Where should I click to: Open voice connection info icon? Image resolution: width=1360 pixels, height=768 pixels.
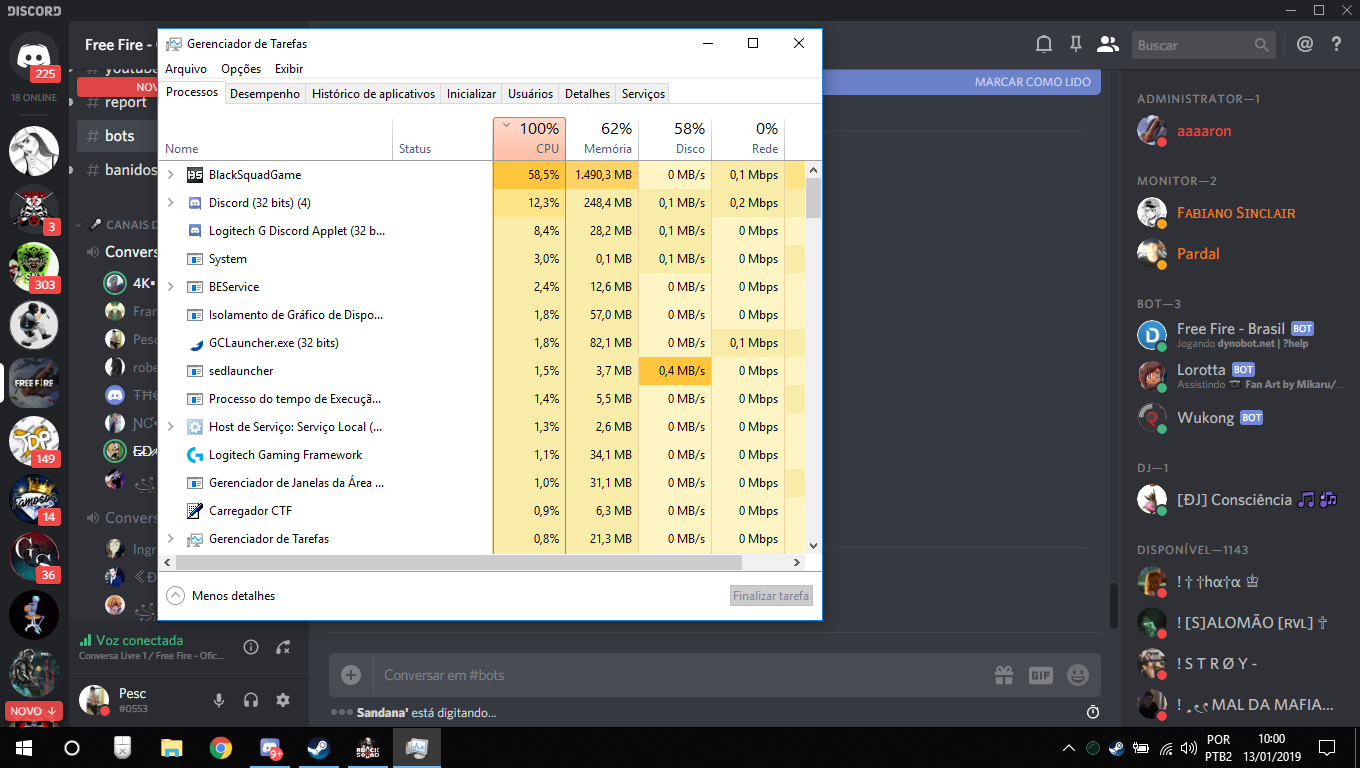pyautogui.click(x=251, y=647)
